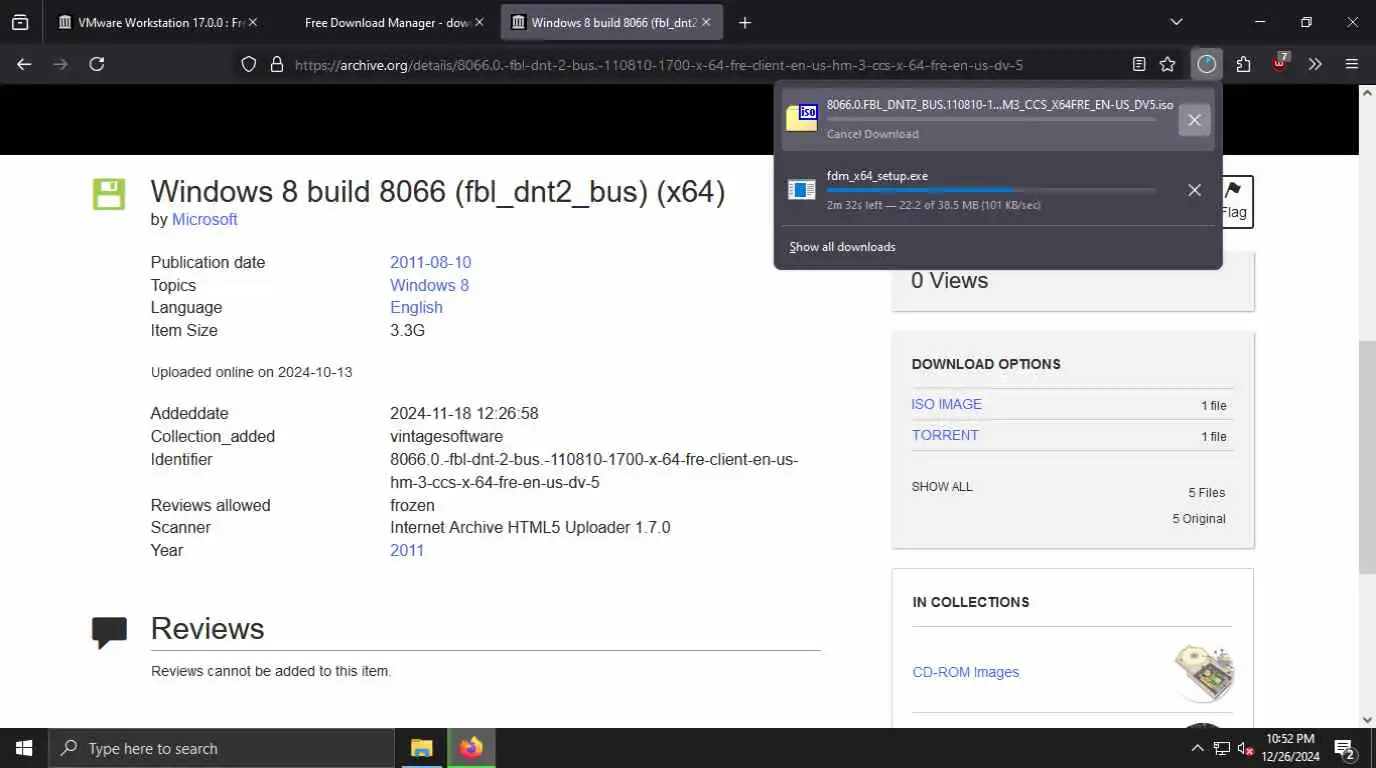Click the fdm_x64_setup.exe file name
The image size is (1376, 768).
tap(877, 175)
